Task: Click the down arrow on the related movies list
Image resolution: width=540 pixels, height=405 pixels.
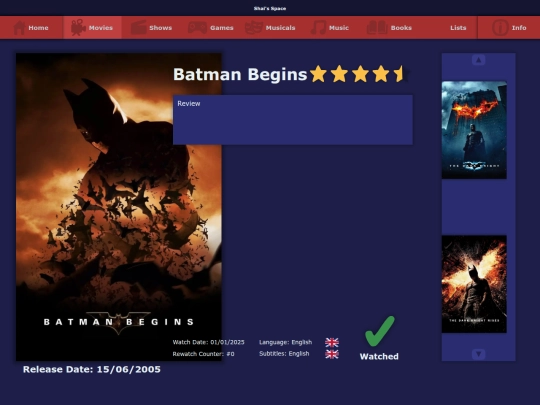Action: (478, 354)
